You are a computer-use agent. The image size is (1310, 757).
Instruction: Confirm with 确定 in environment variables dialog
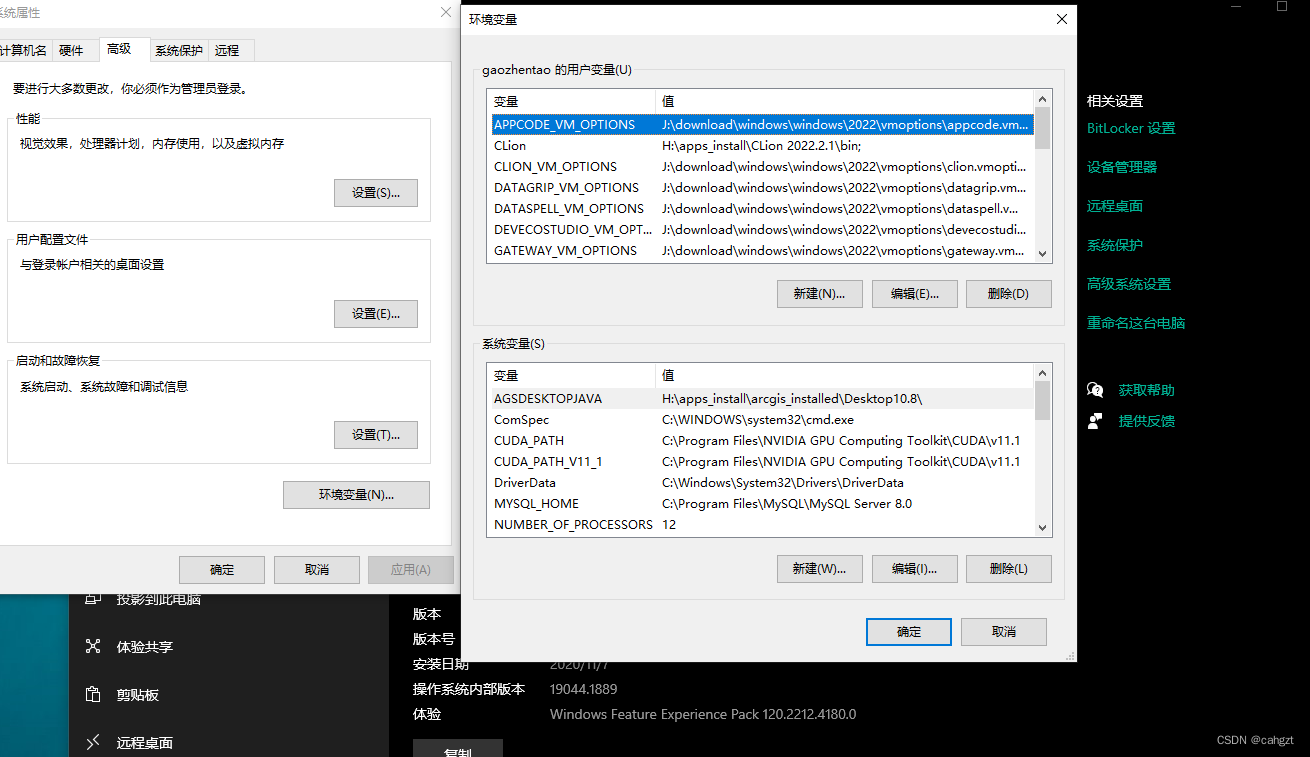pos(908,631)
